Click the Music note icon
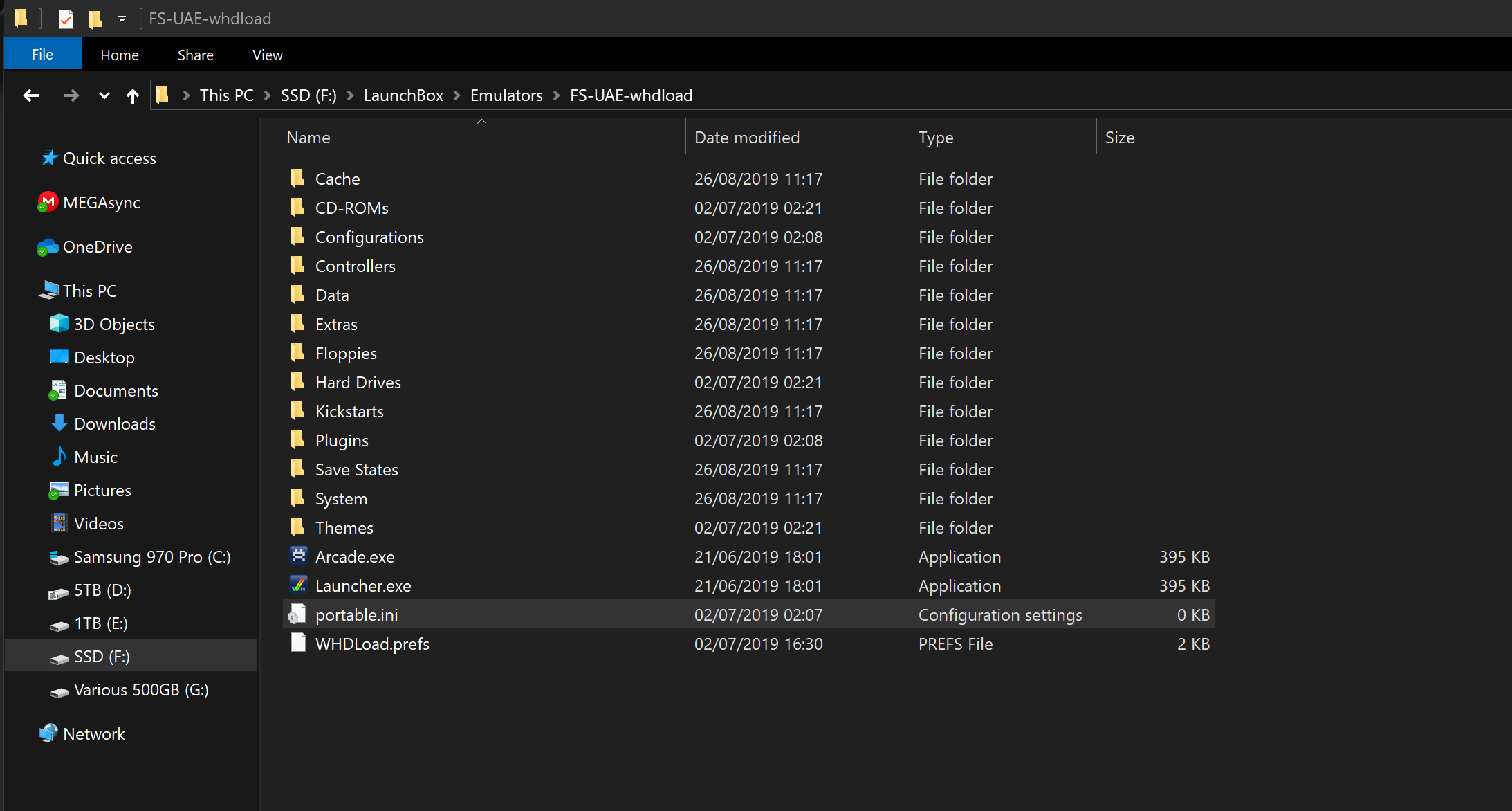 59,457
